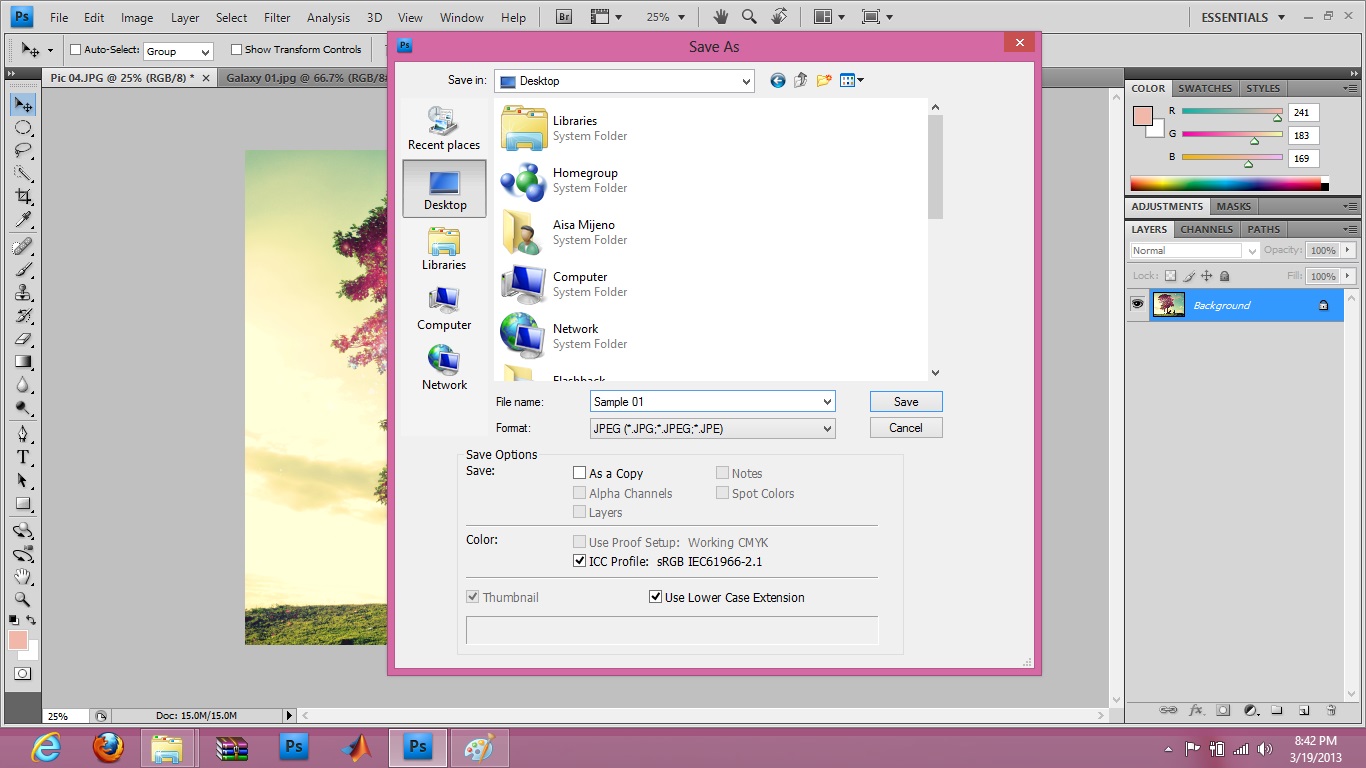Toggle the Lock transparent pixels button
Viewport: 1366px width, 768px height.
(x=1170, y=276)
